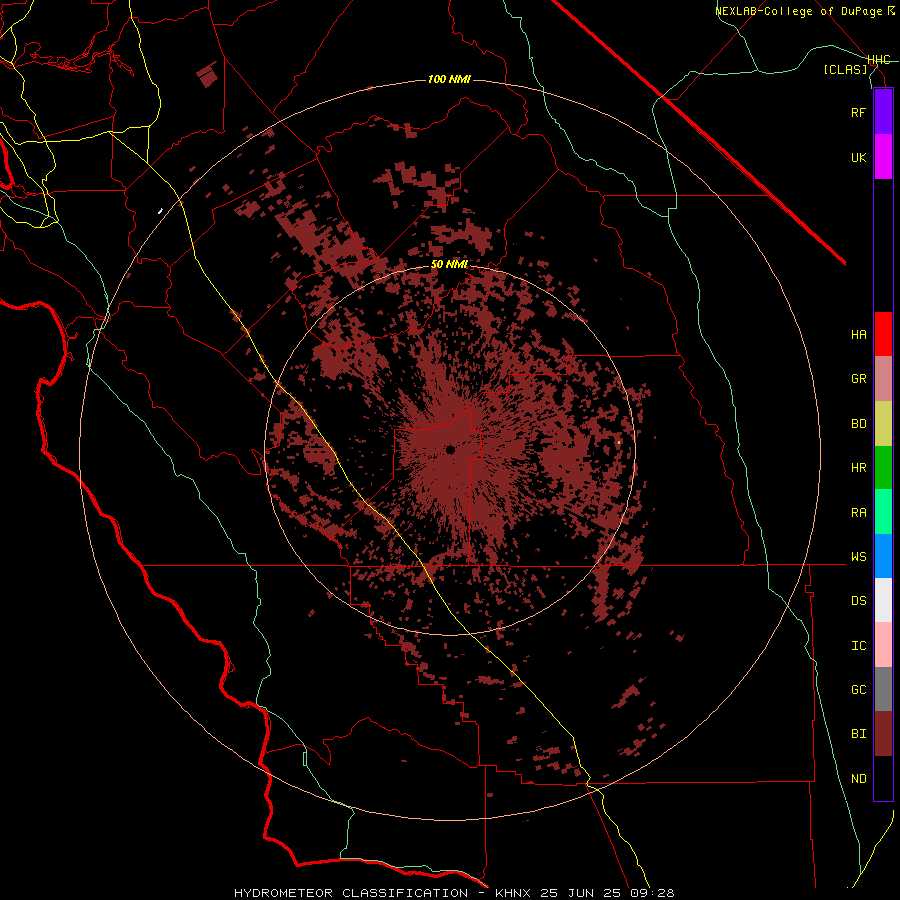Viewport: 900px width, 900px height.
Task: Click the purple RF legend swatch
Action: point(883,112)
